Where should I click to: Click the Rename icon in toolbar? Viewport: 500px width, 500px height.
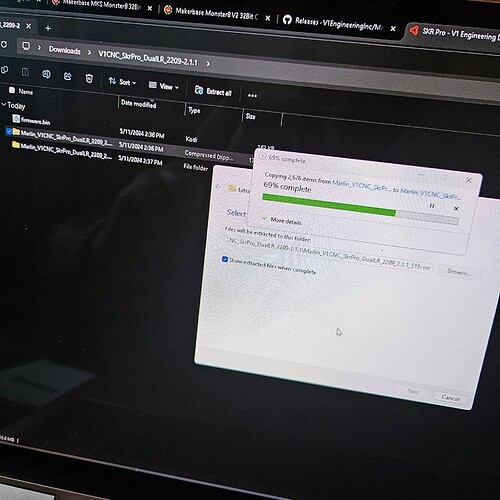click(46, 74)
